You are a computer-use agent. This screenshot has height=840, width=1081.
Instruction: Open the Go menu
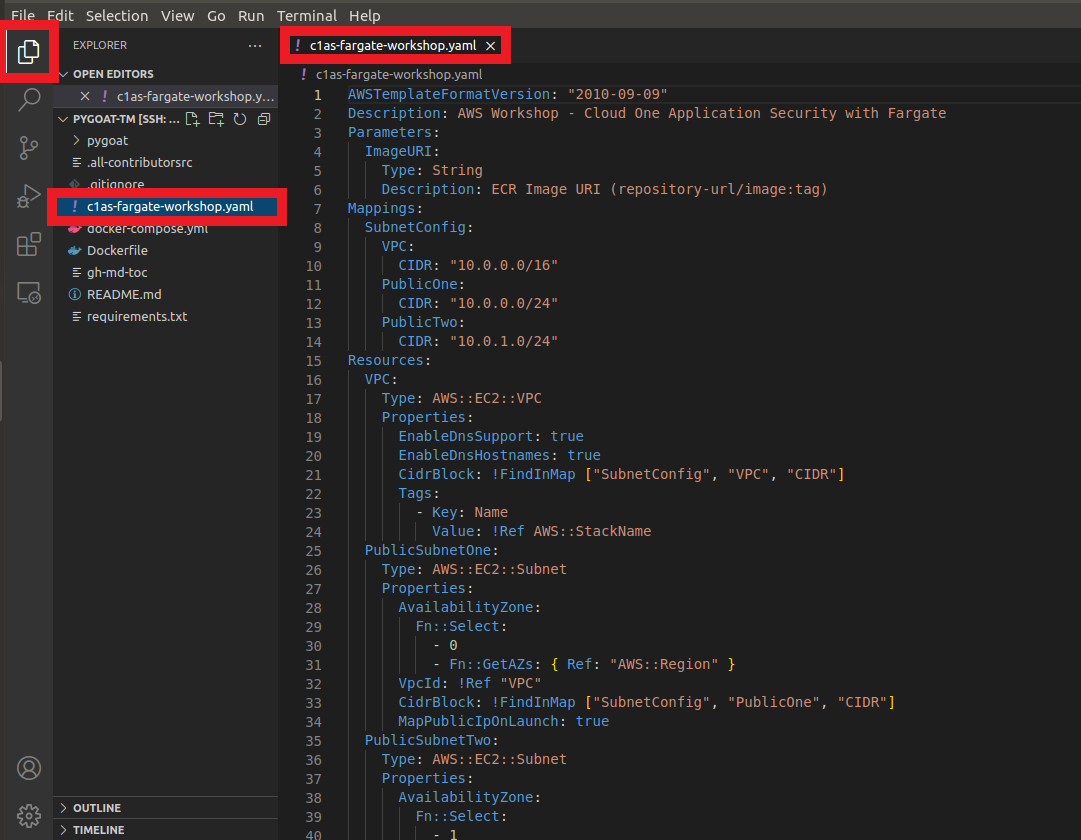point(216,15)
